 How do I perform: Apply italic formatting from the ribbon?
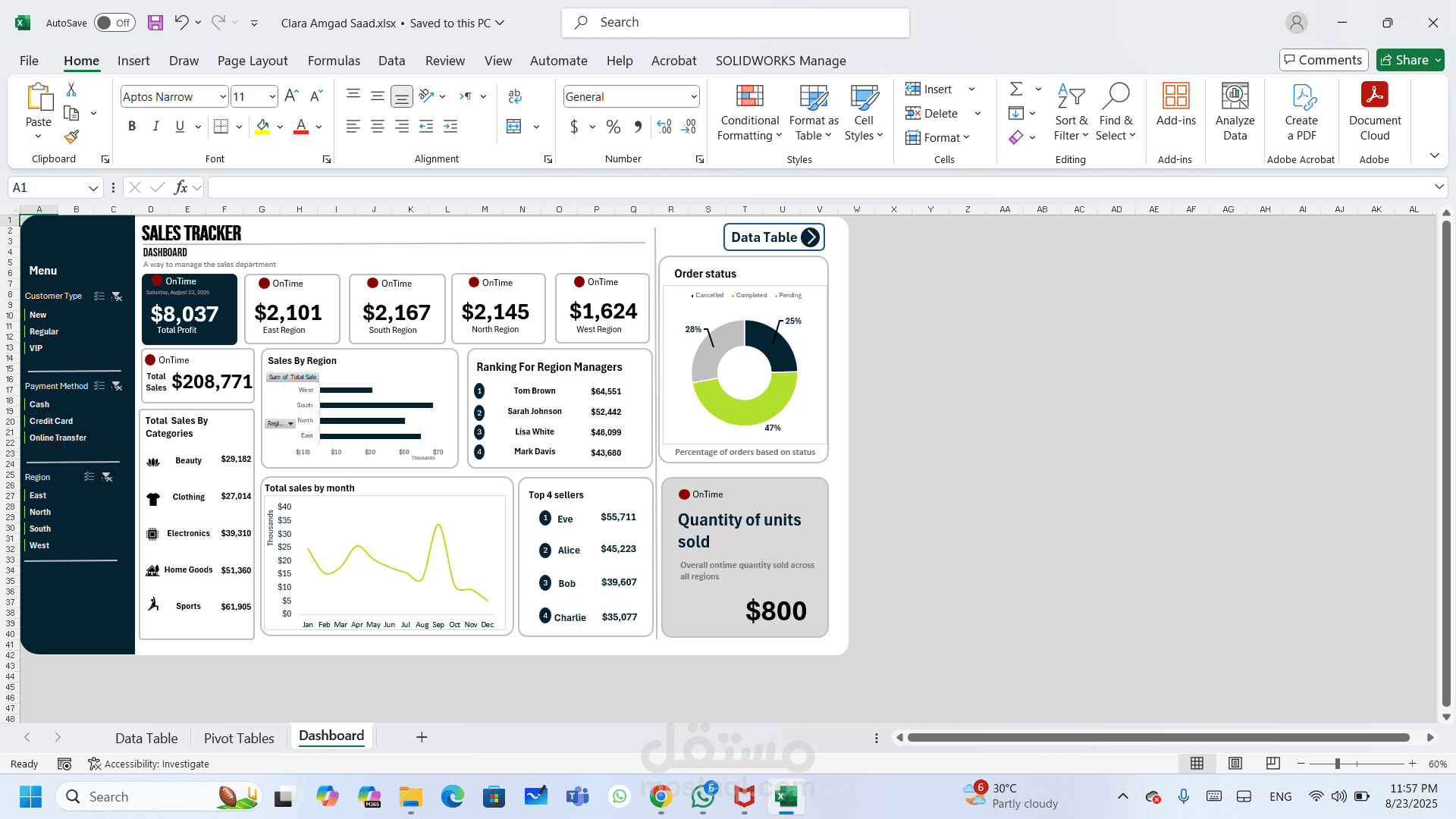coord(156,126)
